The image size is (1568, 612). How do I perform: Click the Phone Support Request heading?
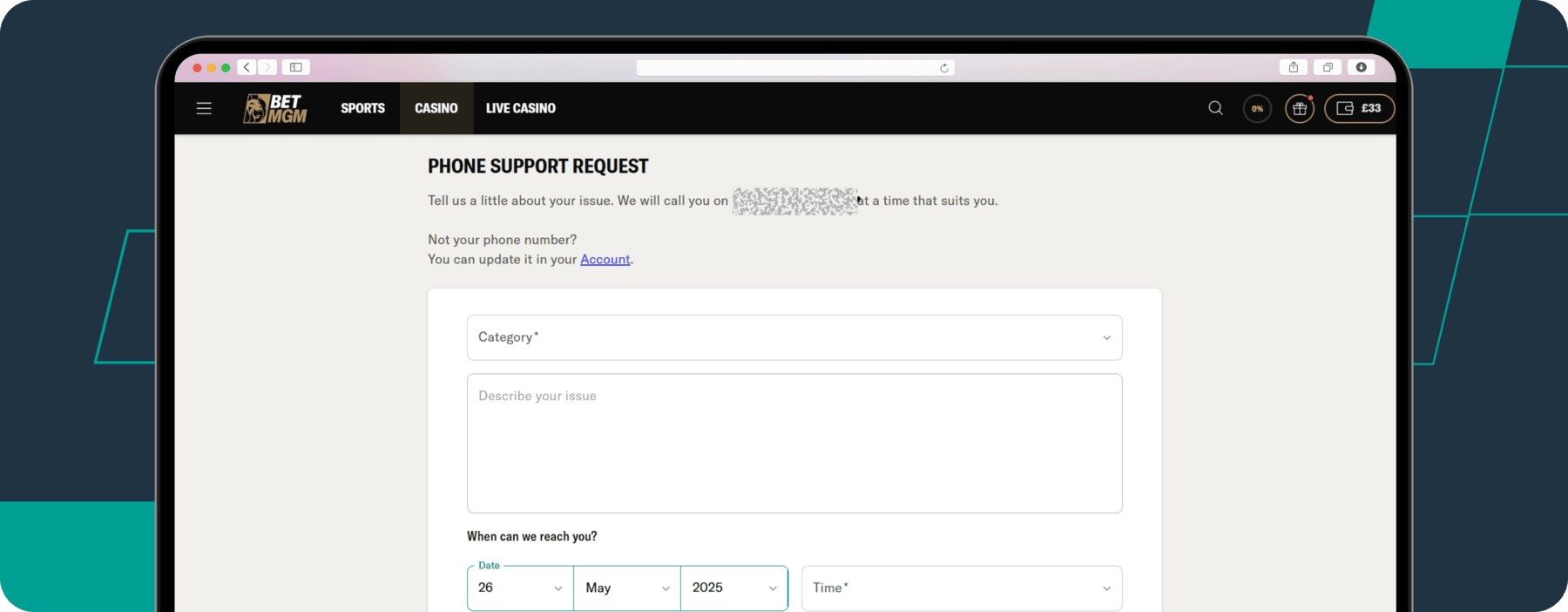[538, 166]
